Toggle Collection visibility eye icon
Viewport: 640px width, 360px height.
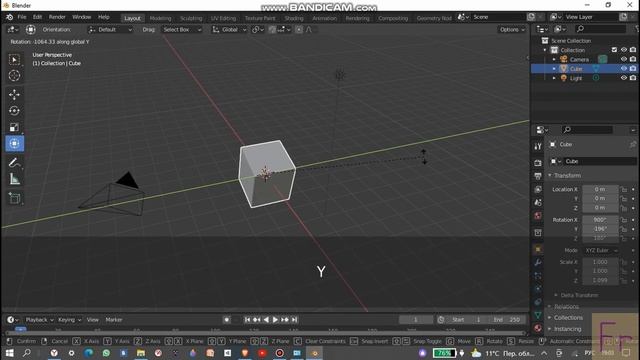[x=624, y=50]
